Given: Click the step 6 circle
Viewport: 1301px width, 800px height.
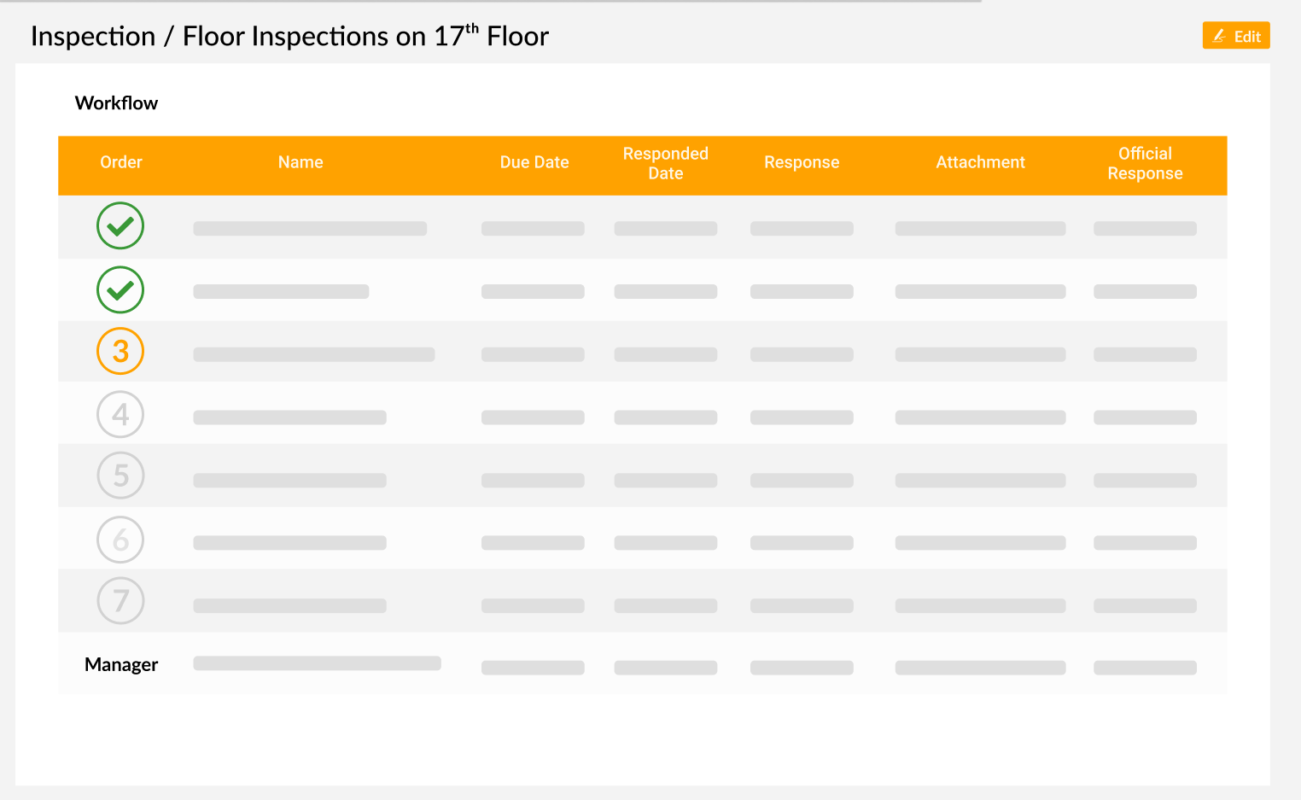Looking at the screenshot, I should pos(120,540).
